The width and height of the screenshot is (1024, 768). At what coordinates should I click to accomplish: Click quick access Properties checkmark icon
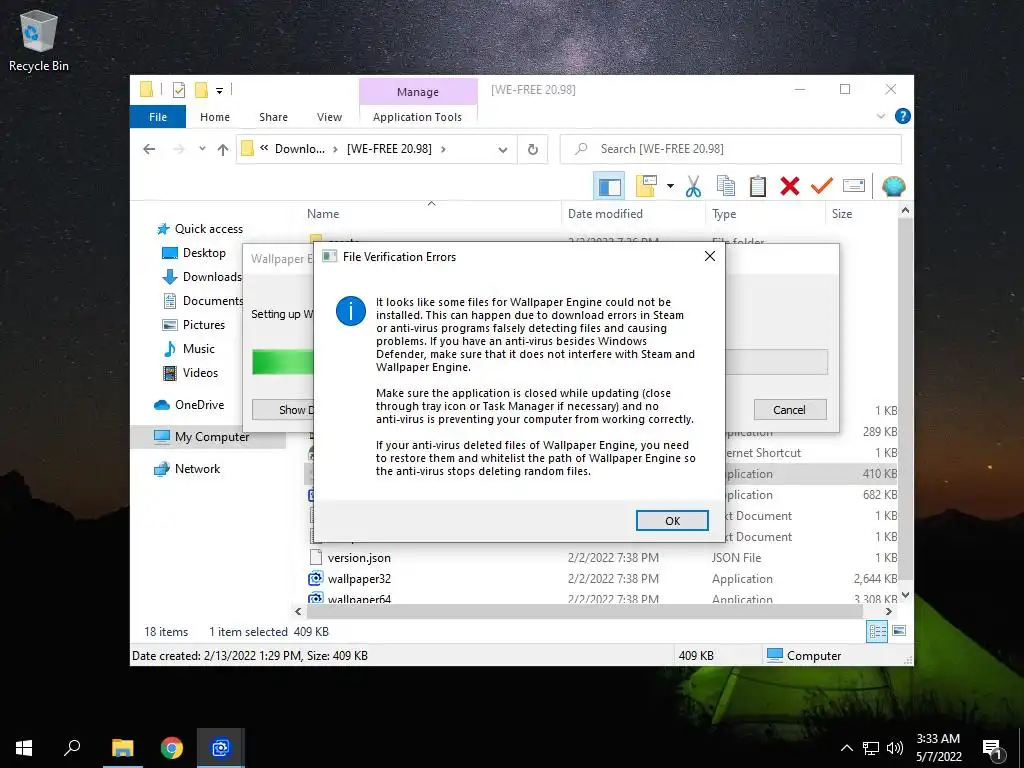[x=179, y=90]
